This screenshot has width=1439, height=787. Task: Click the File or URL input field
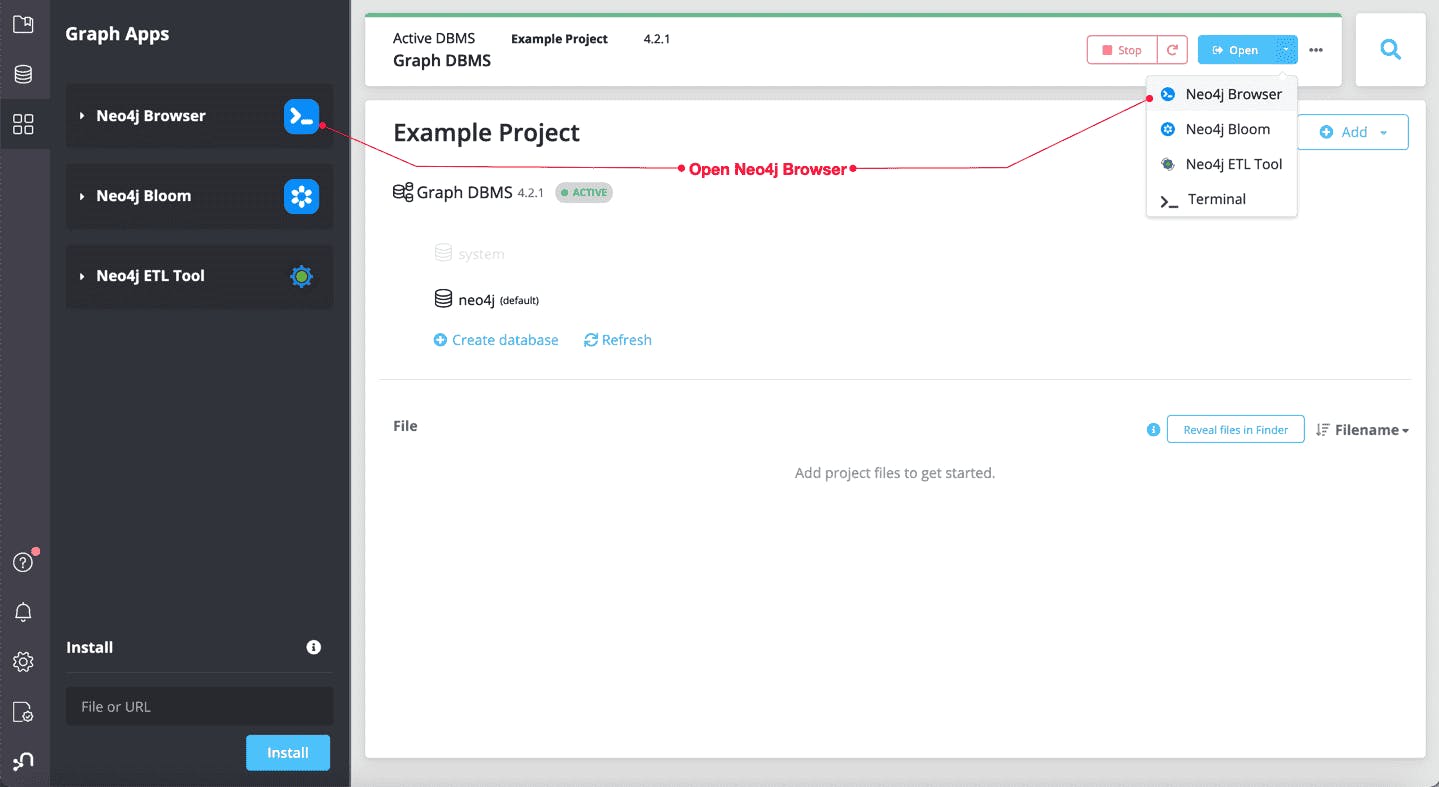coord(199,706)
